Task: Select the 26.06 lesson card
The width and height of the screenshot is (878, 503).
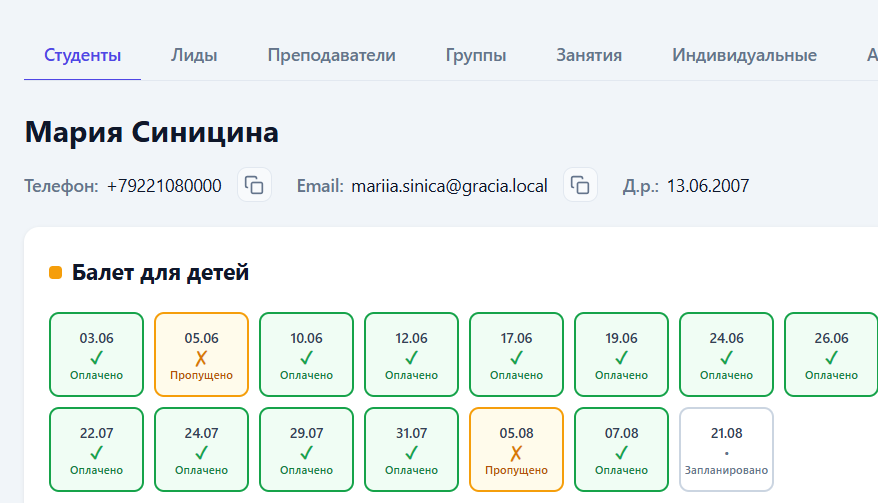Action: click(831, 355)
